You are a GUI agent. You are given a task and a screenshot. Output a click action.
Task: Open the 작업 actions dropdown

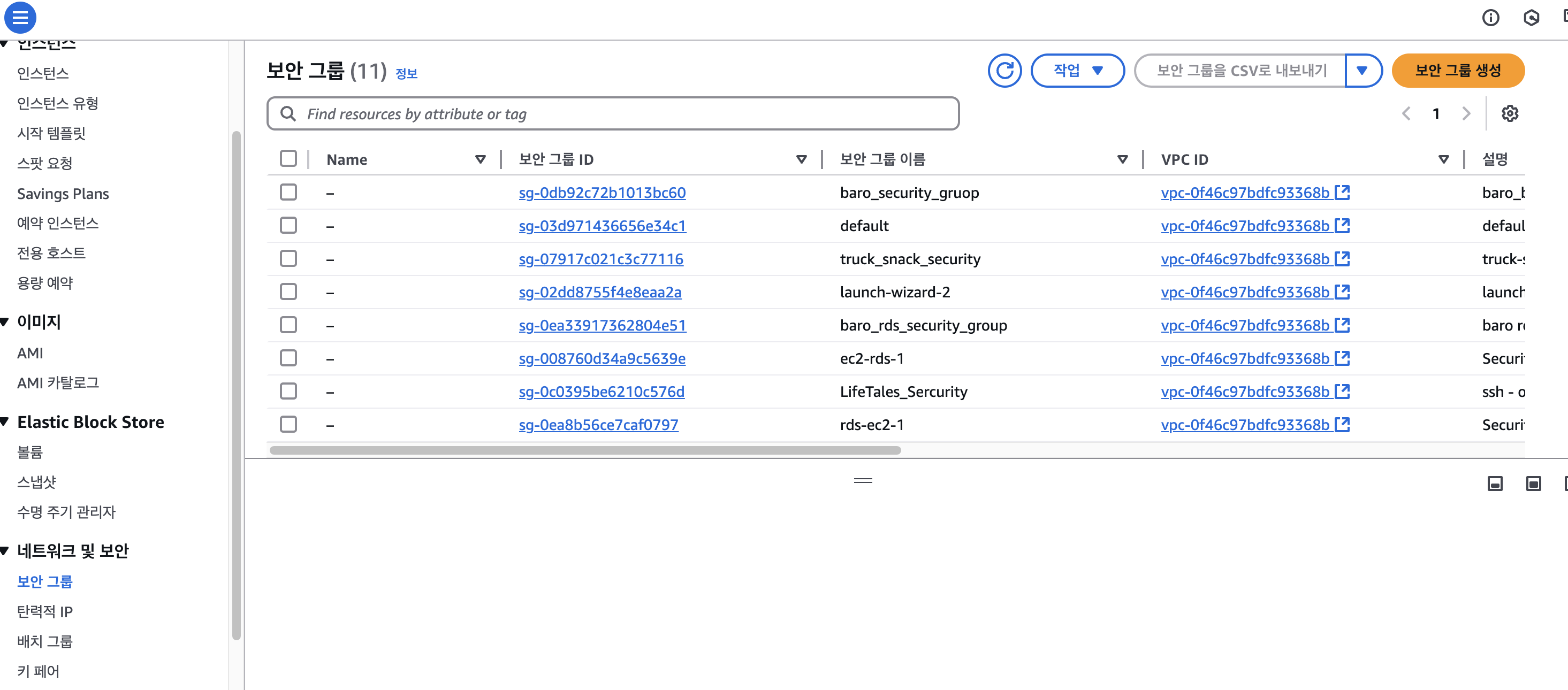[x=1077, y=71]
